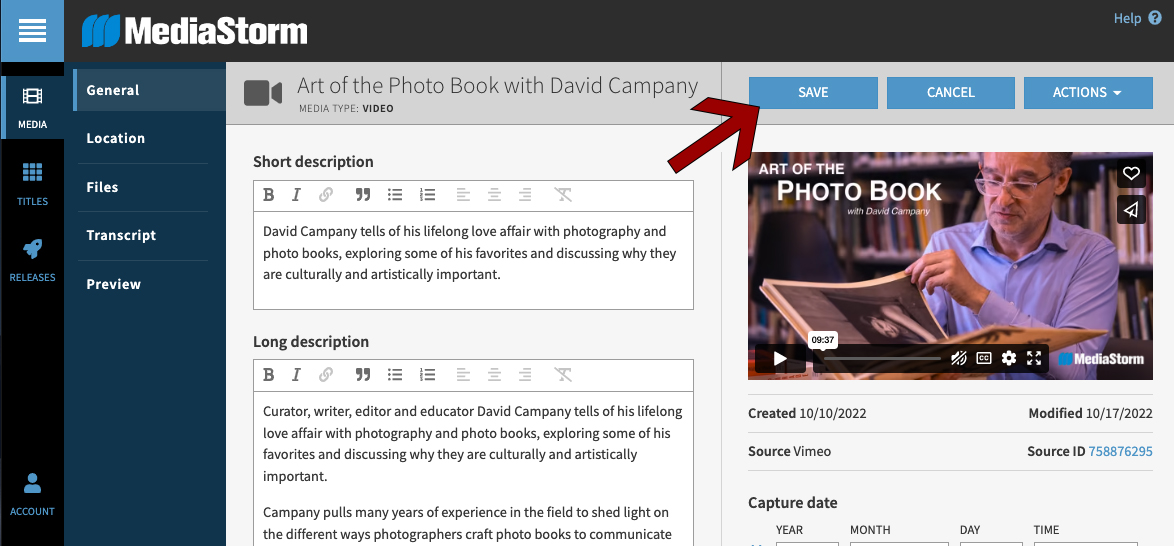
Task: Open the Account page
Action: (x=32, y=494)
